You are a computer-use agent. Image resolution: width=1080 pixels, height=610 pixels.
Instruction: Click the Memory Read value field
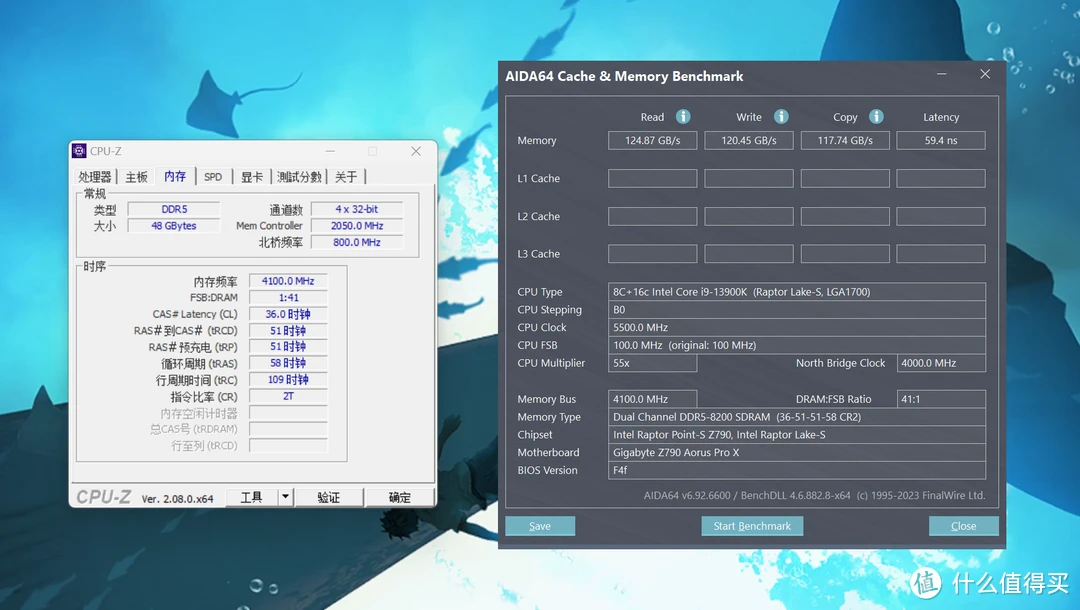click(652, 141)
